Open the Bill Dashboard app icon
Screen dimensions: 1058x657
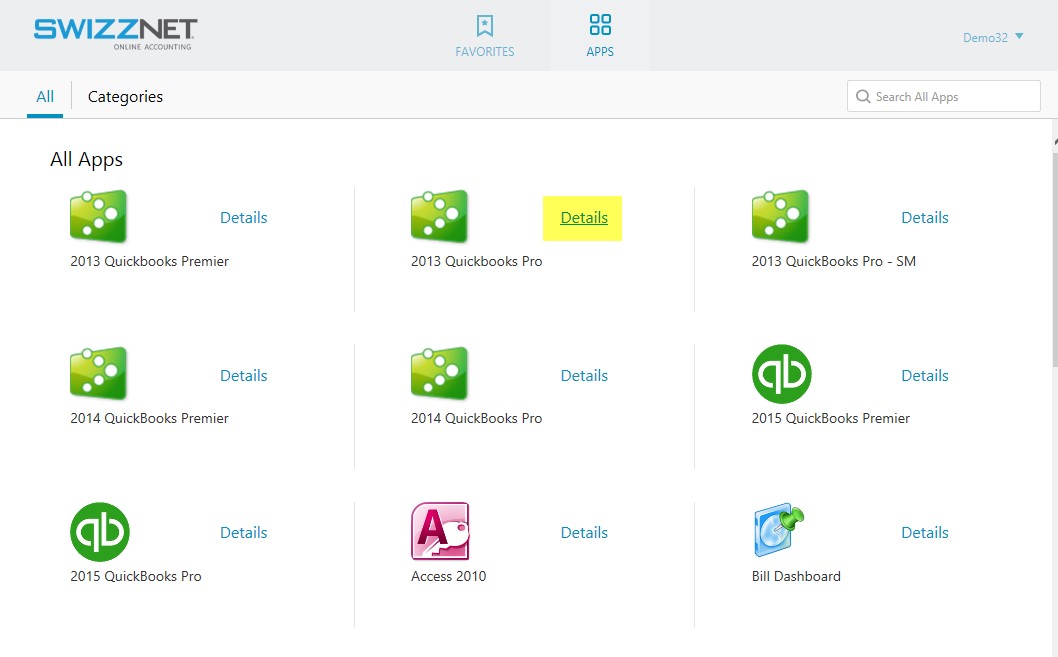[779, 530]
